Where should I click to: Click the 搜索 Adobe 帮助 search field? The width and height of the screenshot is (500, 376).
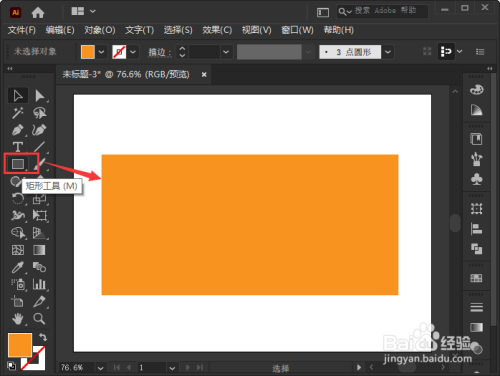tap(382, 11)
